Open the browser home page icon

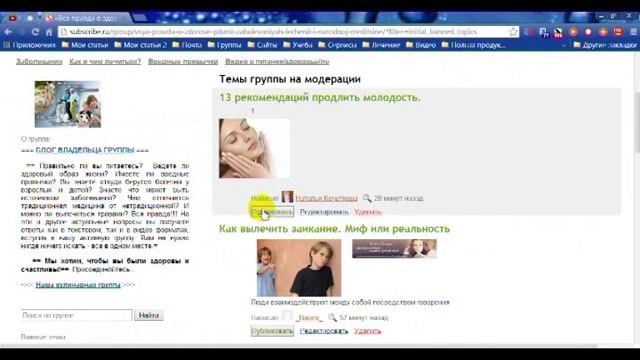(49, 32)
